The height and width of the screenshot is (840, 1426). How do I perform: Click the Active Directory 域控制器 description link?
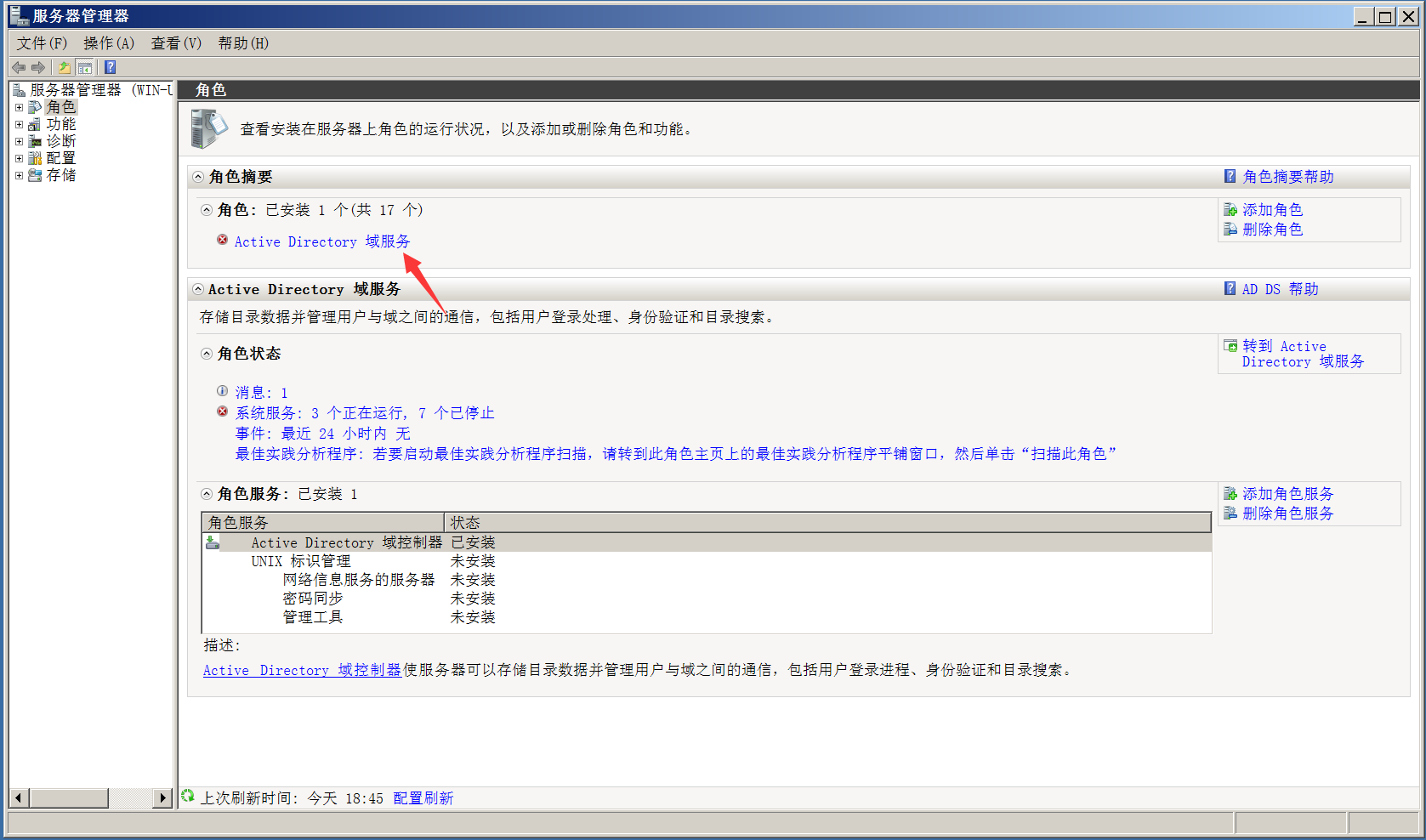[x=302, y=670]
